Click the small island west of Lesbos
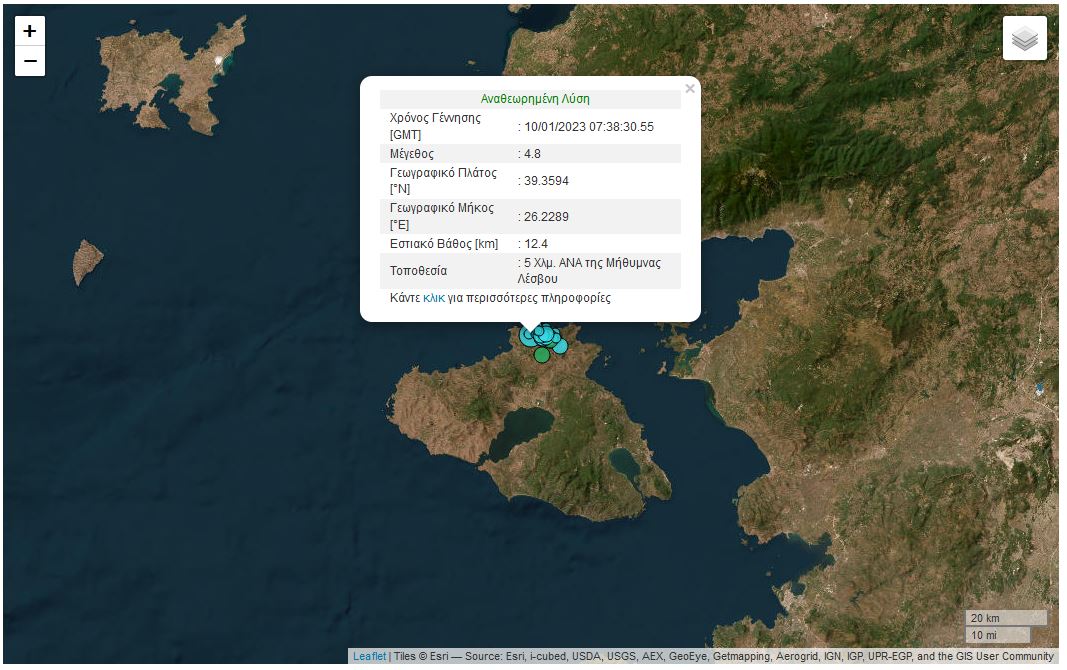The height and width of the screenshot is (670, 1067). [x=88, y=262]
